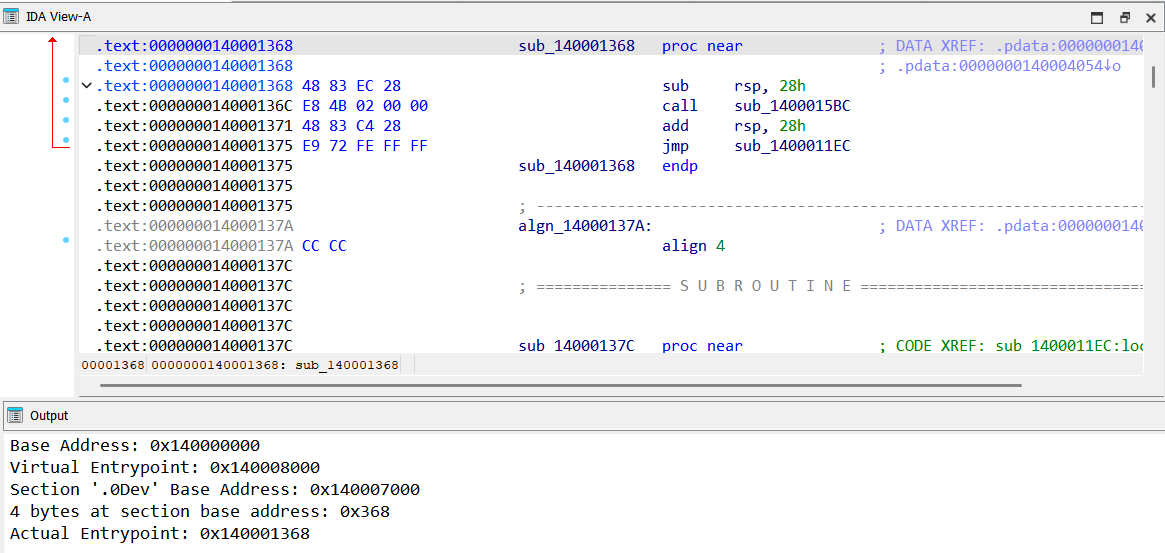Select the Output panel tab title
The width and height of the screenshot is (1165, 553).
49,415
